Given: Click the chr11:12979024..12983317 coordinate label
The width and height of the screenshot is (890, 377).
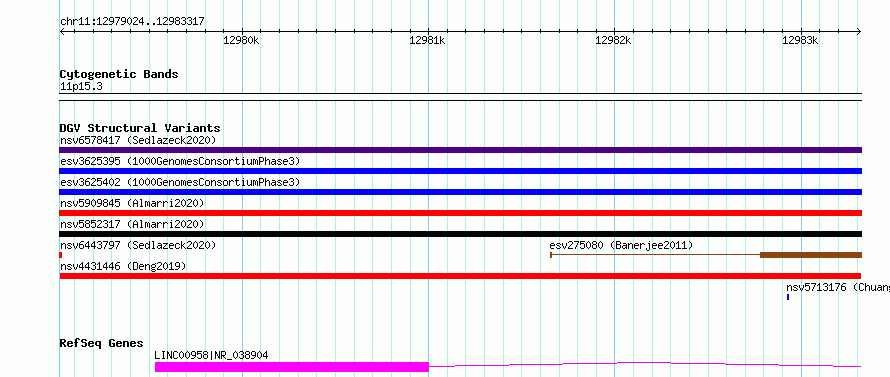Looking at the screenshot, I should coord(132,22).
